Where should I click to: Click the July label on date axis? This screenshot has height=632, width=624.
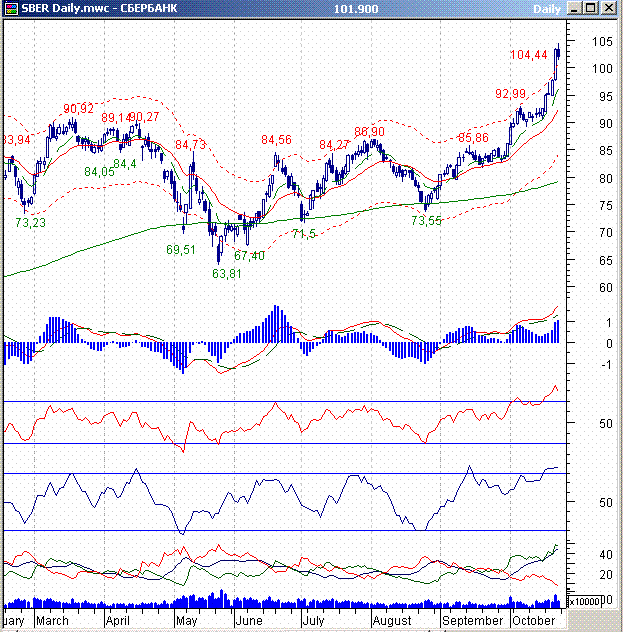click(x=313, y=620)
